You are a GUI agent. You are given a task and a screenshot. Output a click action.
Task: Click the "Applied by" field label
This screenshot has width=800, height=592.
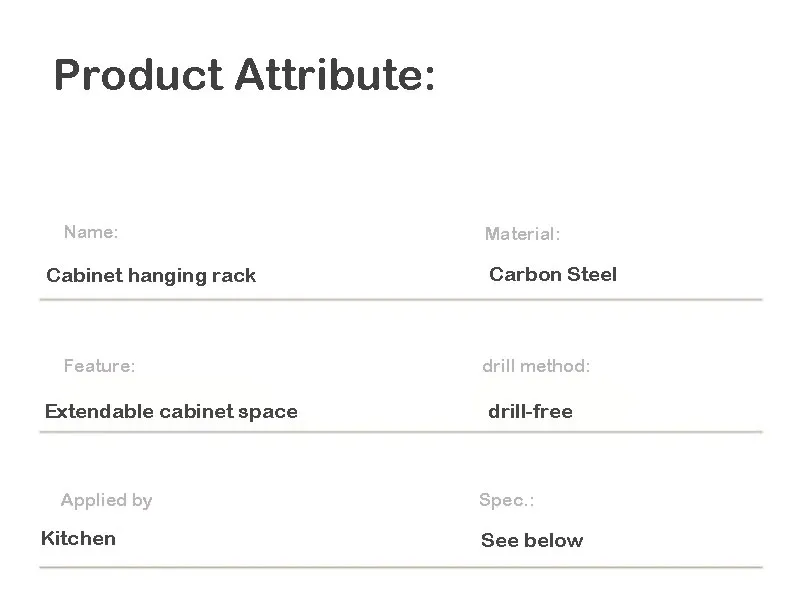(106, 500)
